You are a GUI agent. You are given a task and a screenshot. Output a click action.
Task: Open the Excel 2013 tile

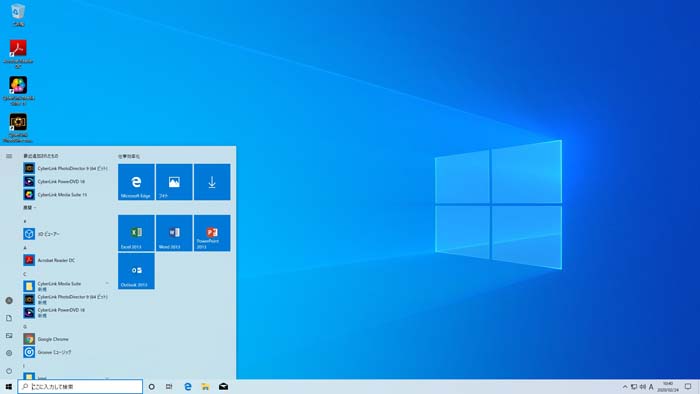coord(136,233)
